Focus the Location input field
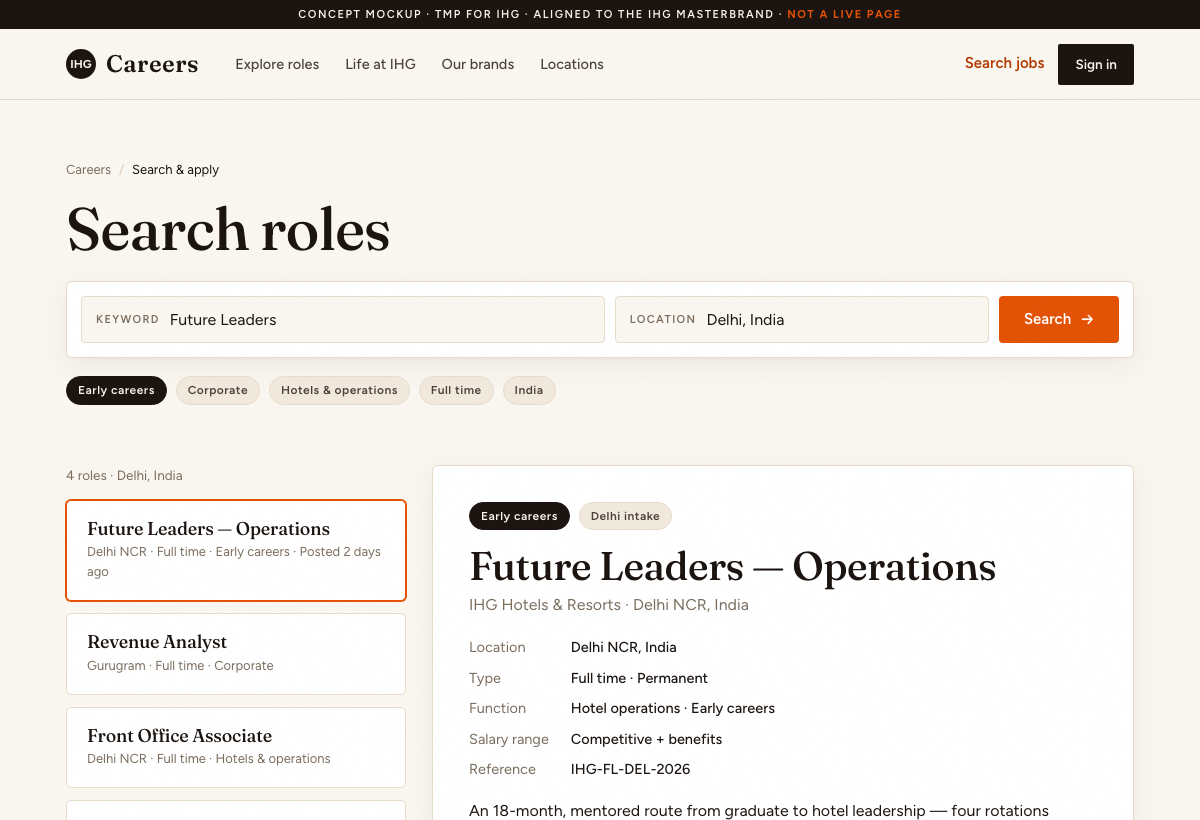Image resolution: width=1200 pixels, height=820 pixels. (x=802, y=320)
